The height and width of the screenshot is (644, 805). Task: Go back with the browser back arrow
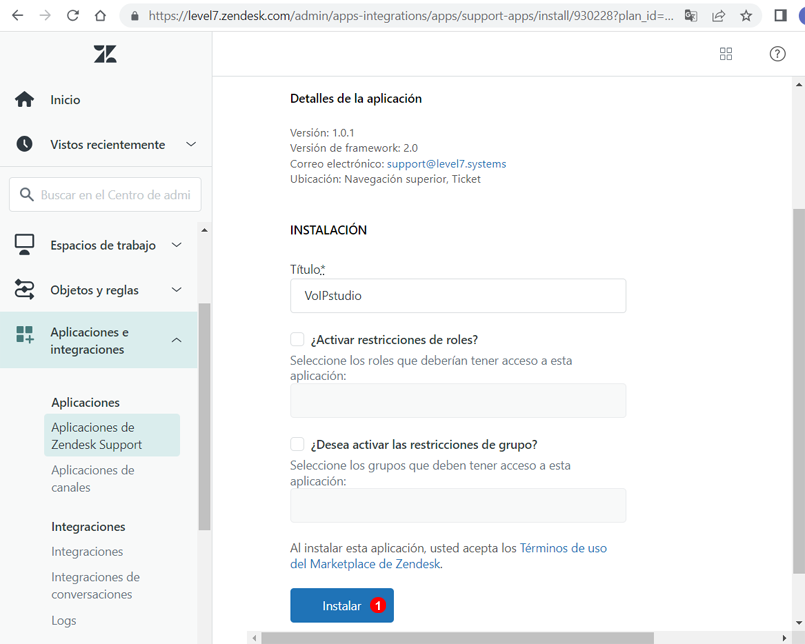pos(17,15)
